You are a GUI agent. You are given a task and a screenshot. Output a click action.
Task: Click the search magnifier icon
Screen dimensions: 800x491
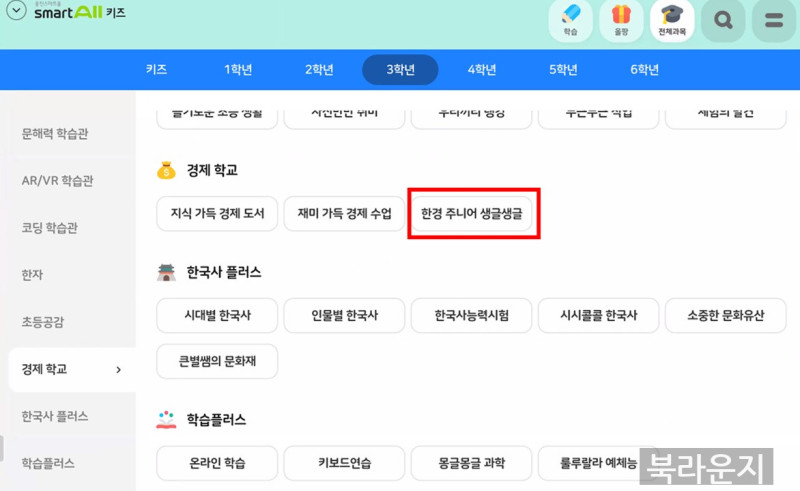(723, 21)
